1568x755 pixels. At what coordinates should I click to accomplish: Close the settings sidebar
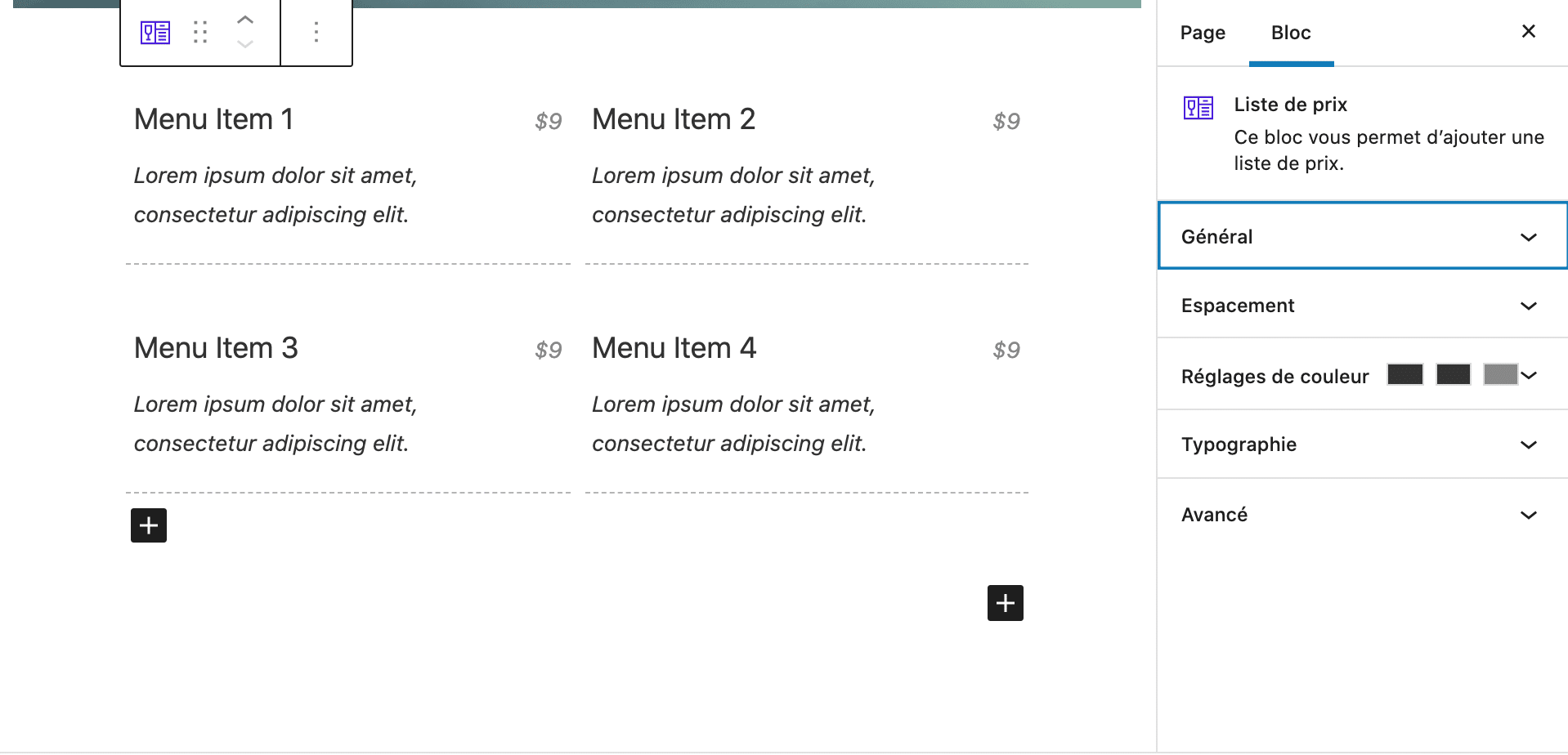tap(1528, 32)
